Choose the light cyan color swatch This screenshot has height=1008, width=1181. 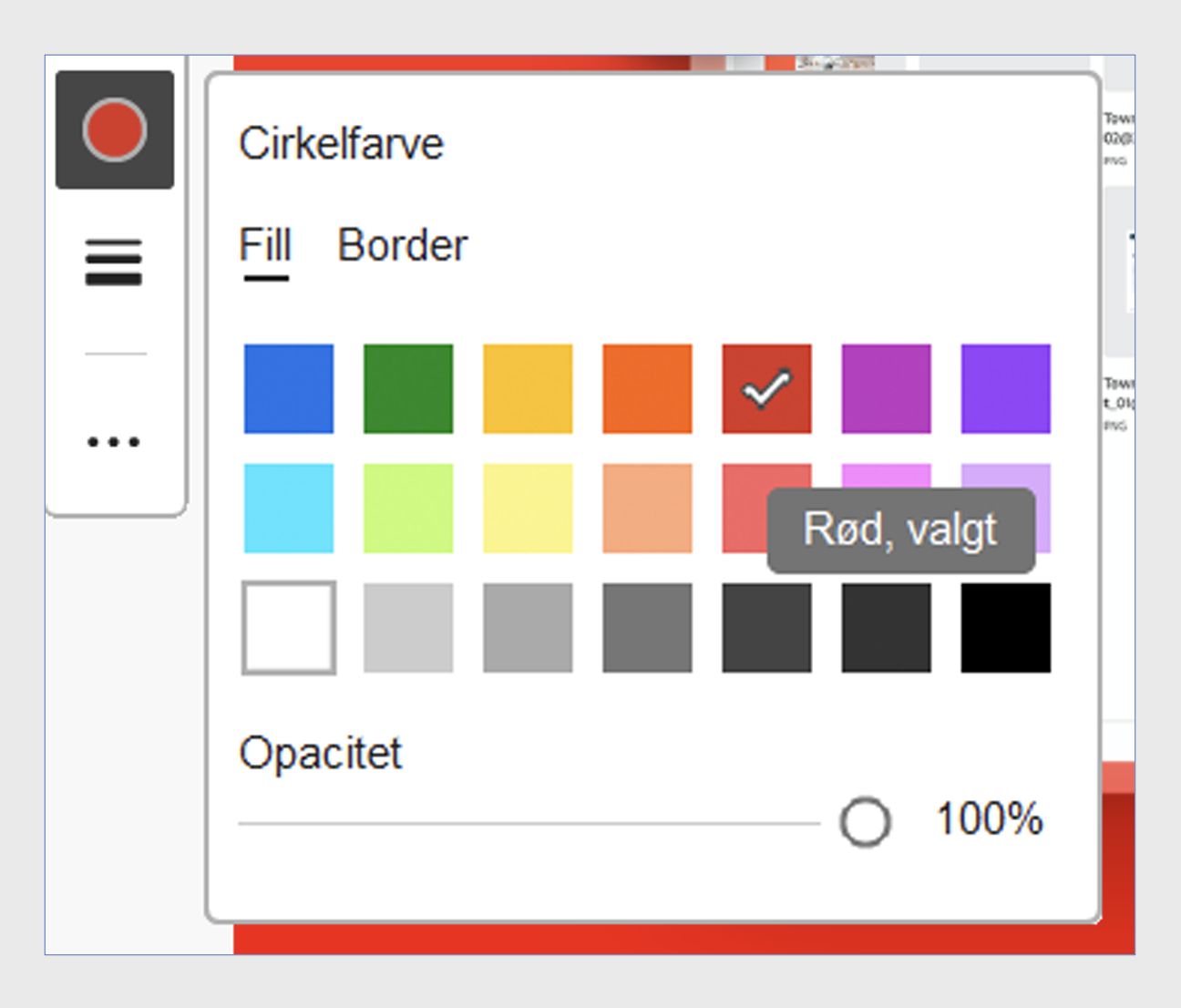click(x=289, y=509)
